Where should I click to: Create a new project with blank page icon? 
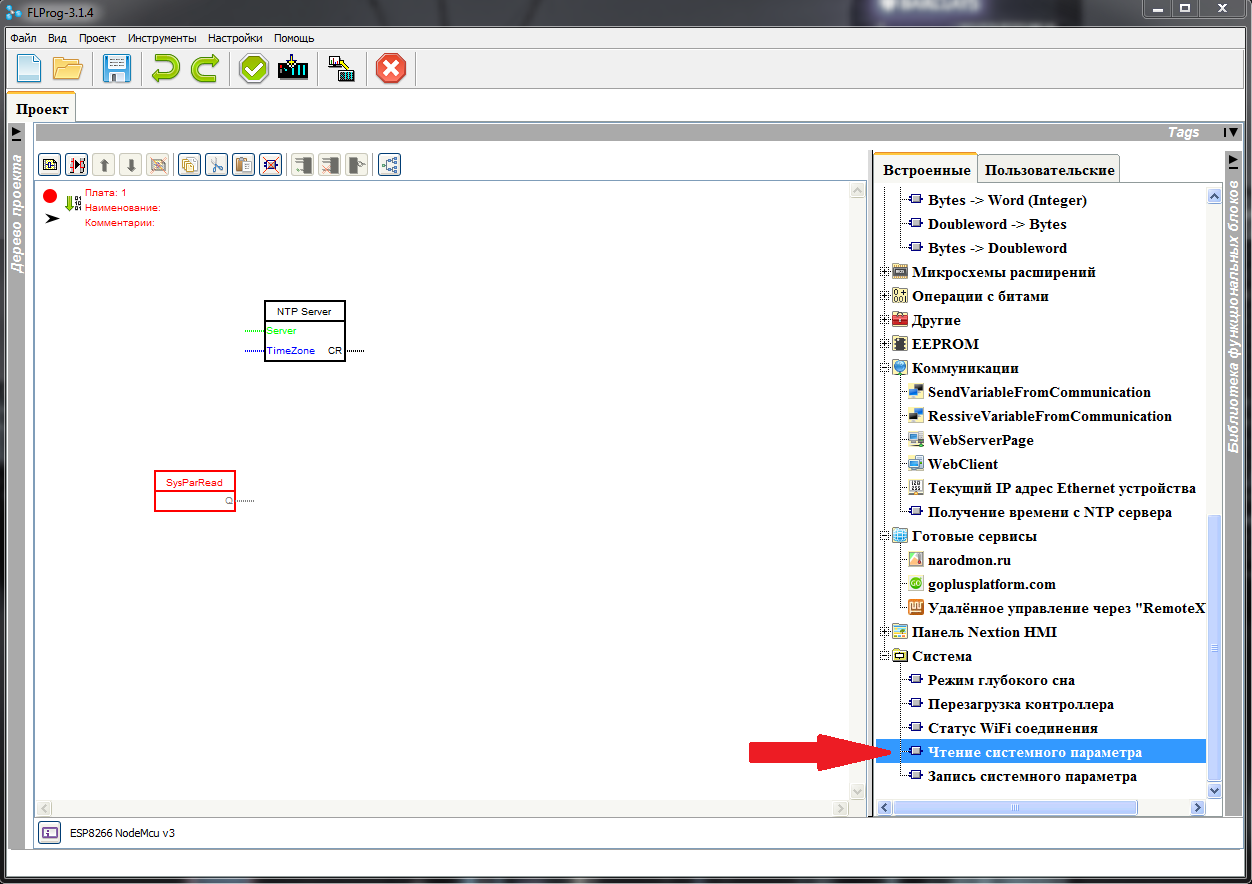click(29, 69)
